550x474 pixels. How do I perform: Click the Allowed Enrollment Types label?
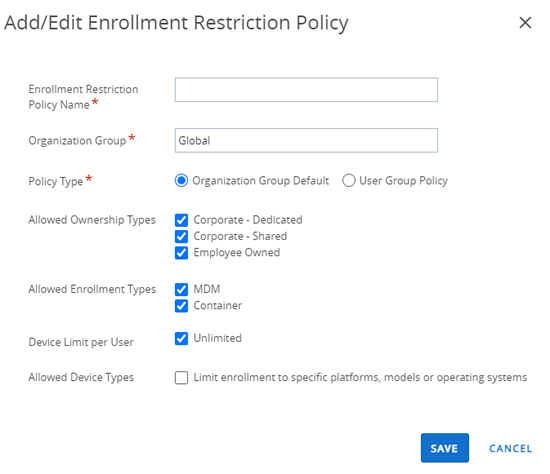[x=92, y=289]
